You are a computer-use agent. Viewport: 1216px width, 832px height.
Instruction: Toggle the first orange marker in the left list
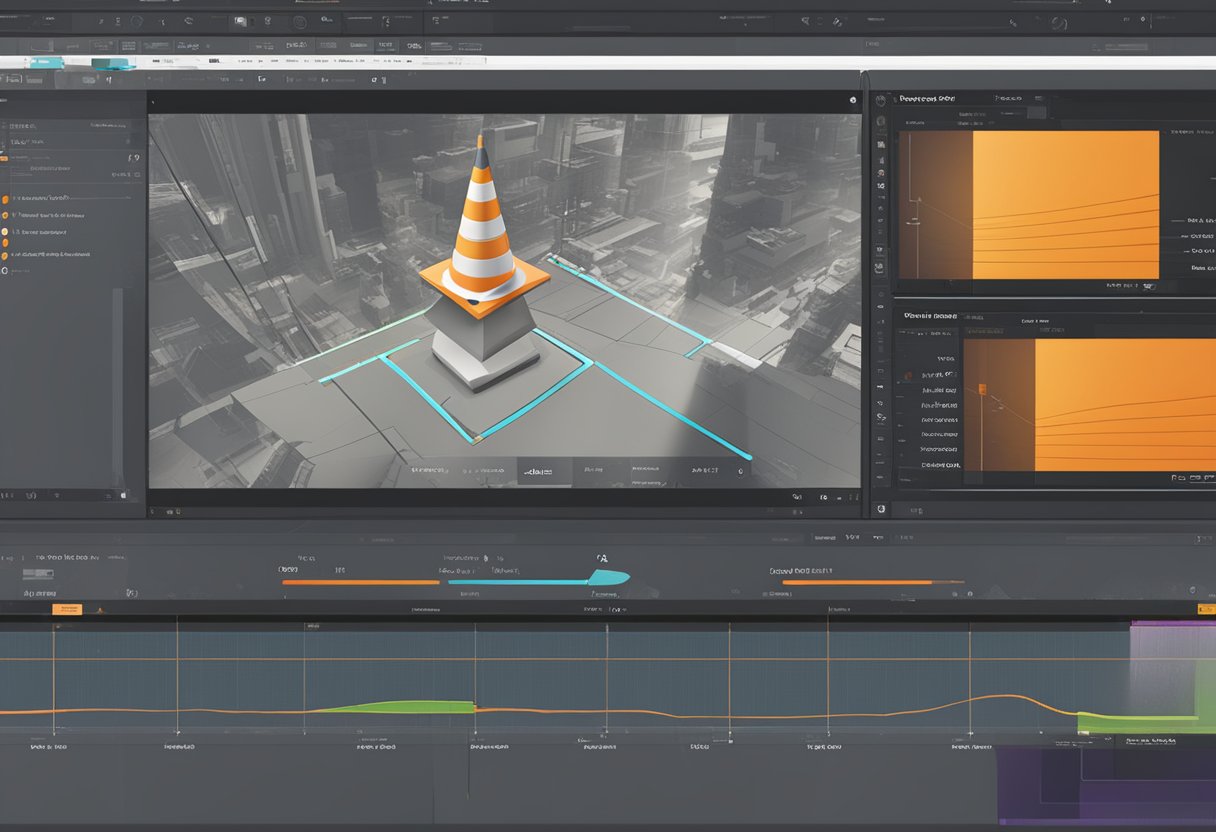[x=5, y=199]
